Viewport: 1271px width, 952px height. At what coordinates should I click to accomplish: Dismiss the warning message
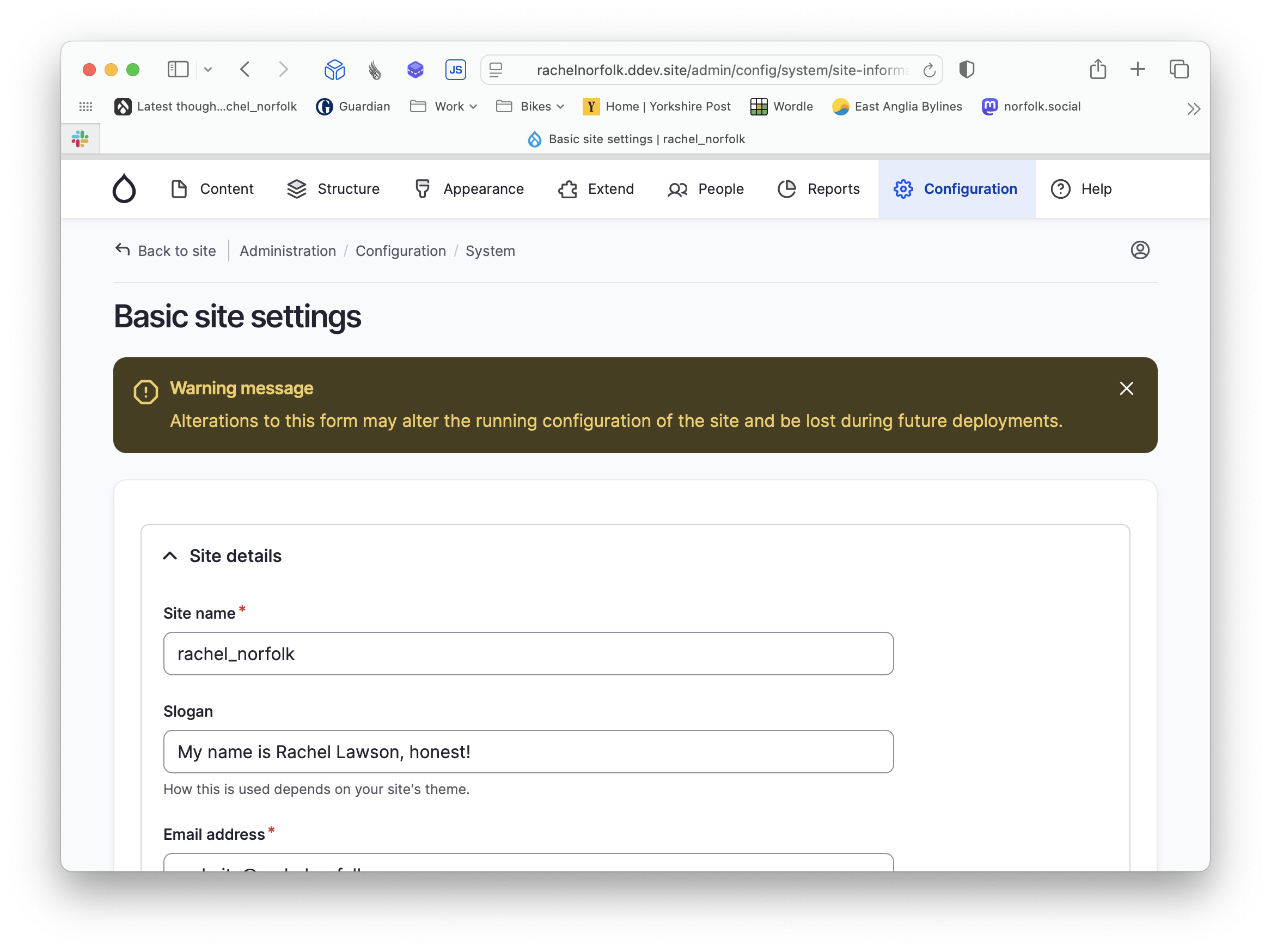tap(1126, 388)
